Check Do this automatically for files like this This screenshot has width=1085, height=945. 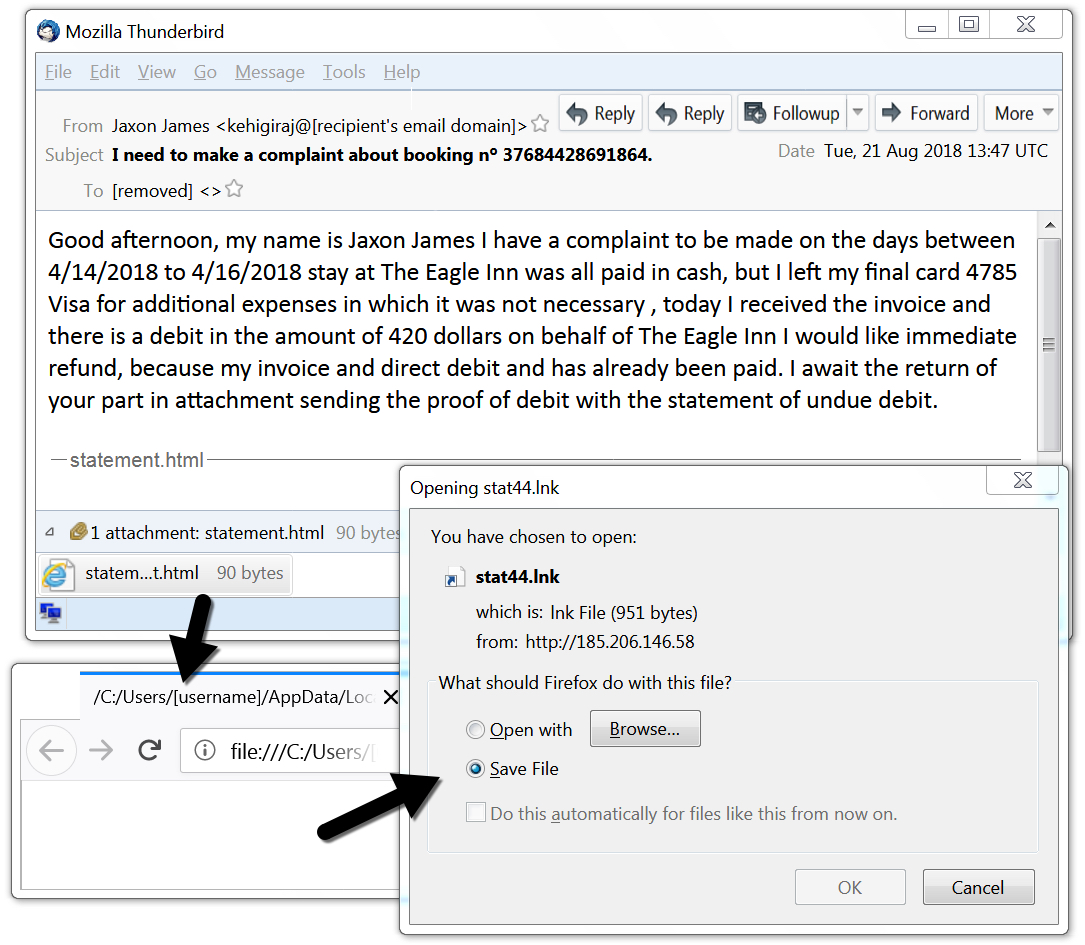[475, 812]
